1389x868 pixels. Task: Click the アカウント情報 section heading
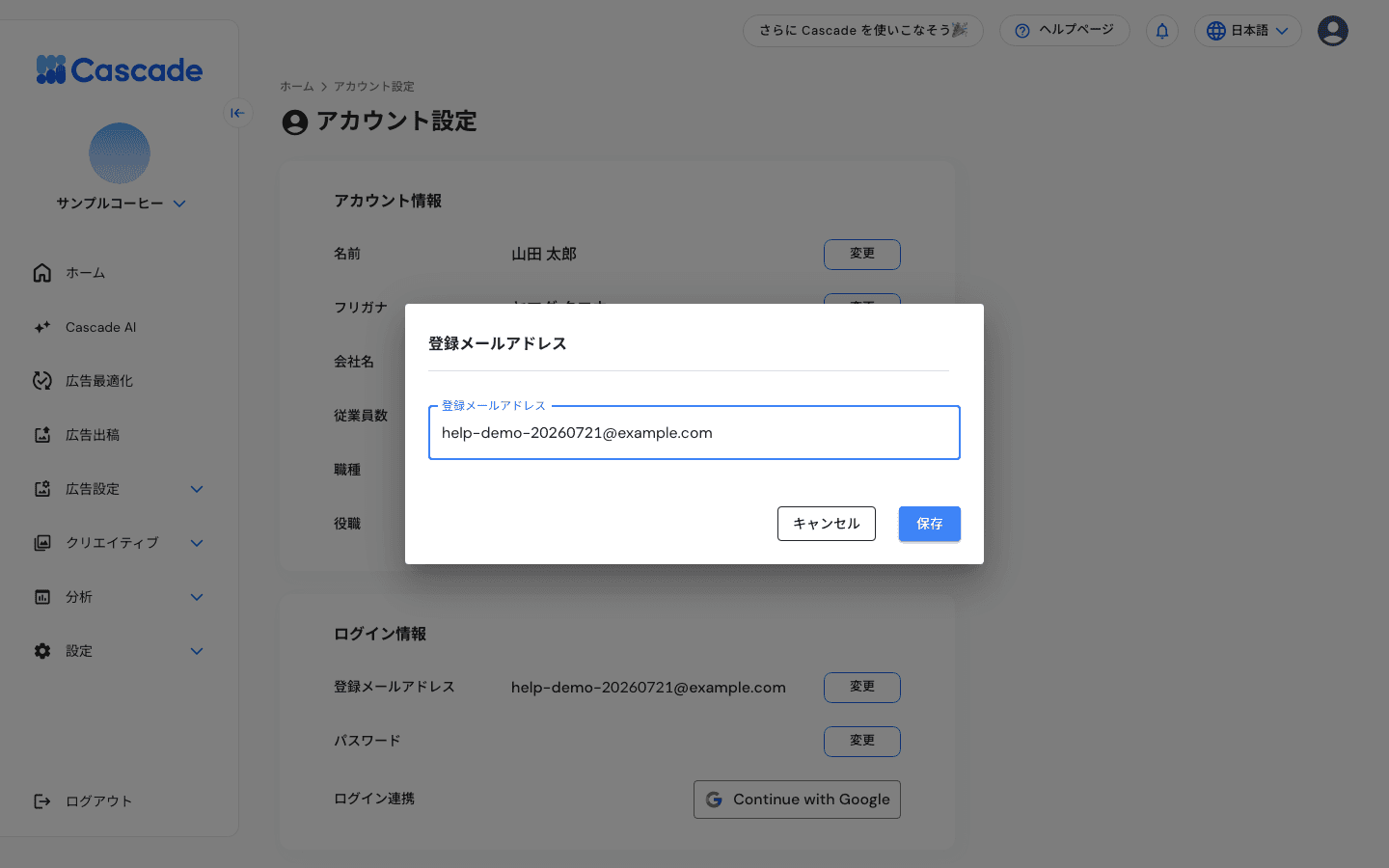[388, 201]
